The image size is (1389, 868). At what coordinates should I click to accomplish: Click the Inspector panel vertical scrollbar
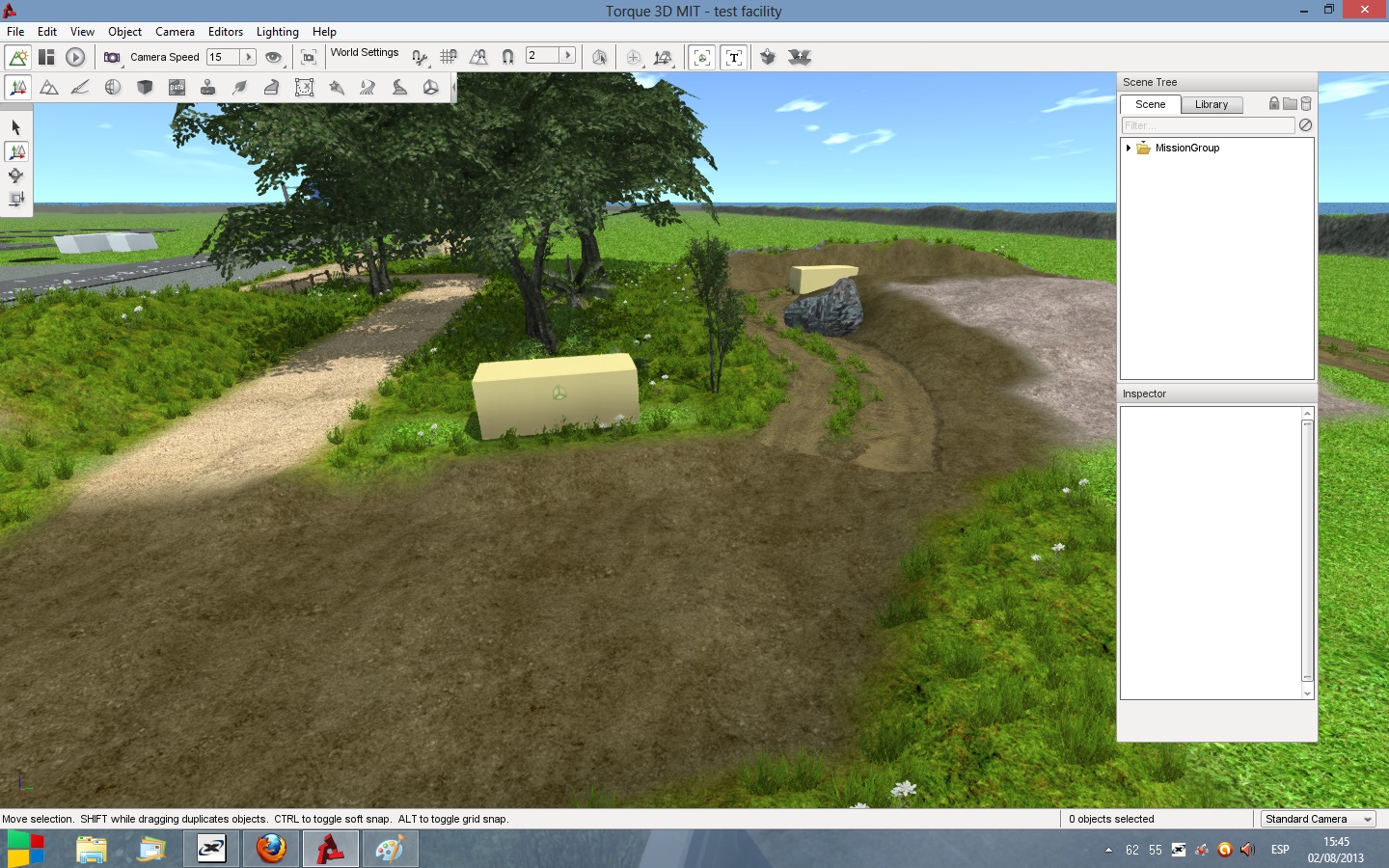pos(1308,553)
